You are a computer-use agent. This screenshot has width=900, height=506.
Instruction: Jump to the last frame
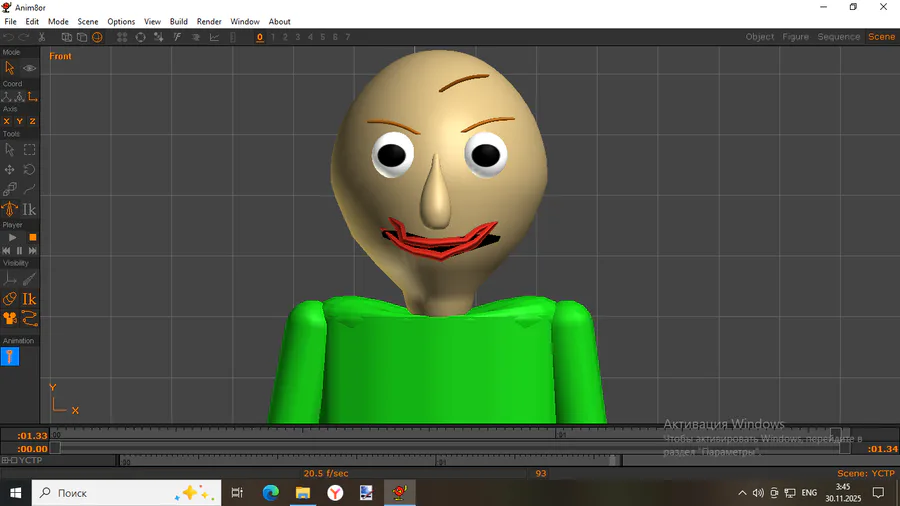(33, 251)
